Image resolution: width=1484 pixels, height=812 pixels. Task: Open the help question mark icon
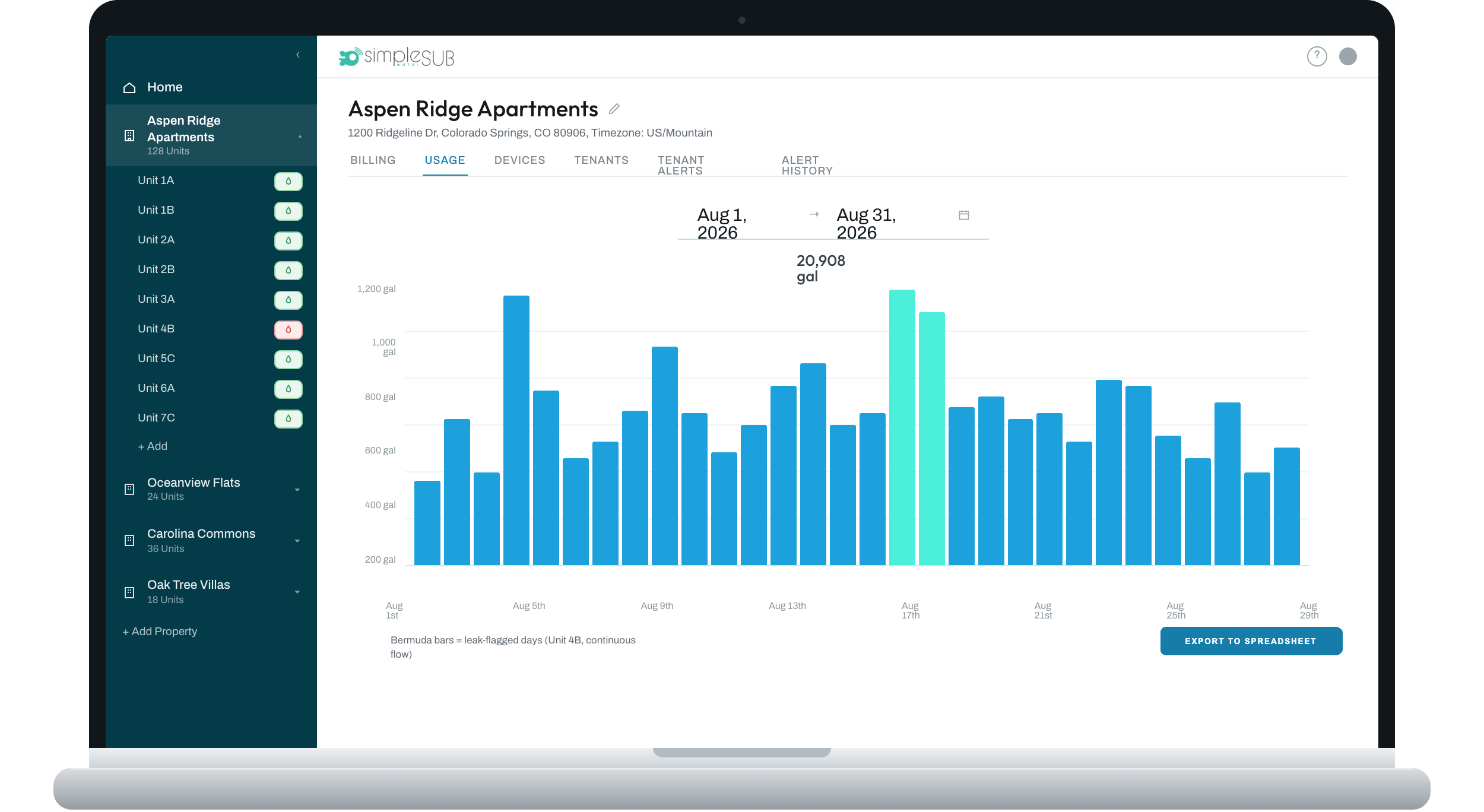click(1317, 56)
